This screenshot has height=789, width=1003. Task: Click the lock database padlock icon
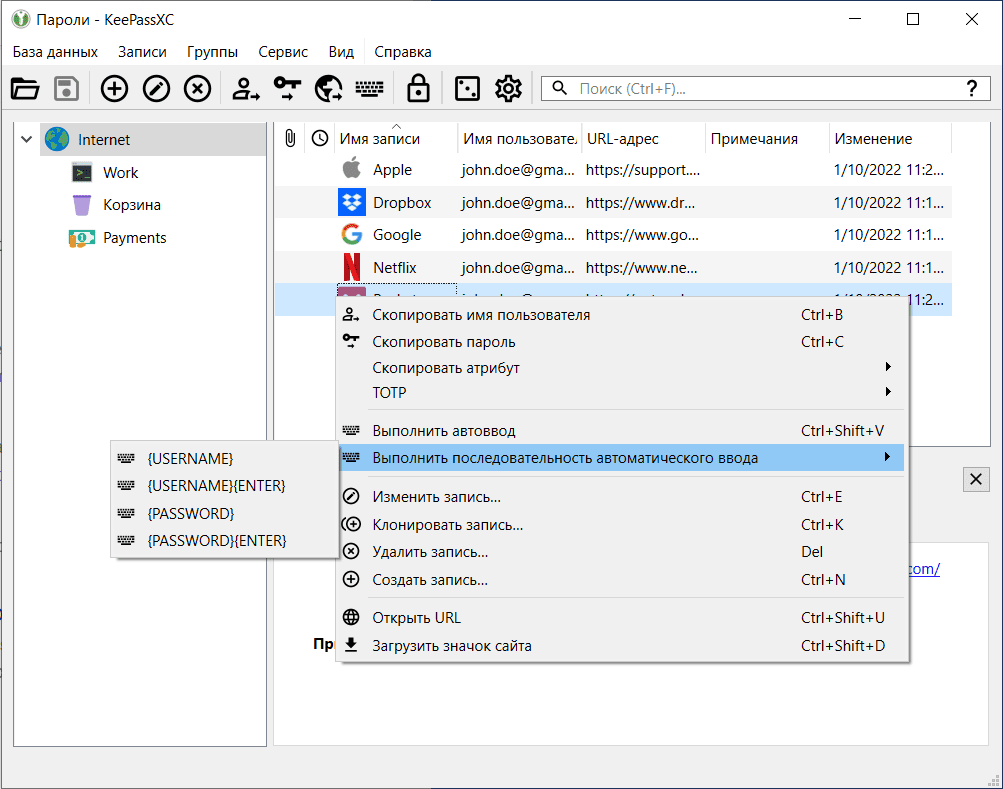[x=418, y=89]
